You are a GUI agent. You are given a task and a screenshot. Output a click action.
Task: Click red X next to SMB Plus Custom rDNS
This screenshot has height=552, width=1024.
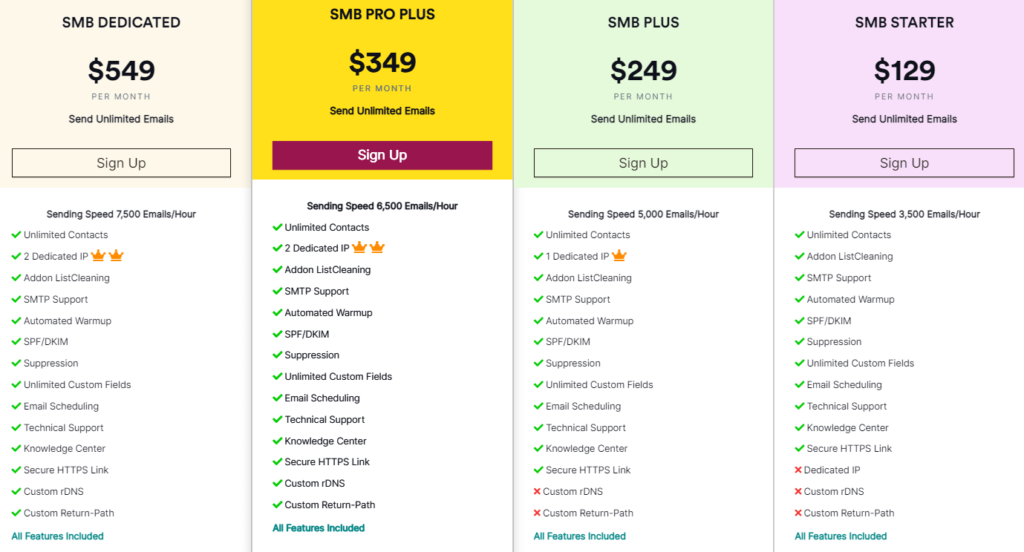tap(537, 491)
